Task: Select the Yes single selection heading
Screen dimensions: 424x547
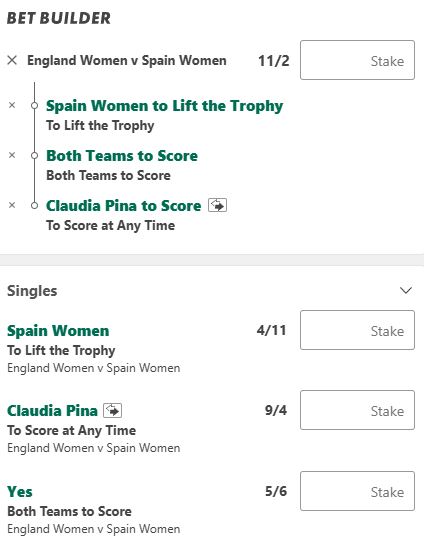Action: (20, 492)
